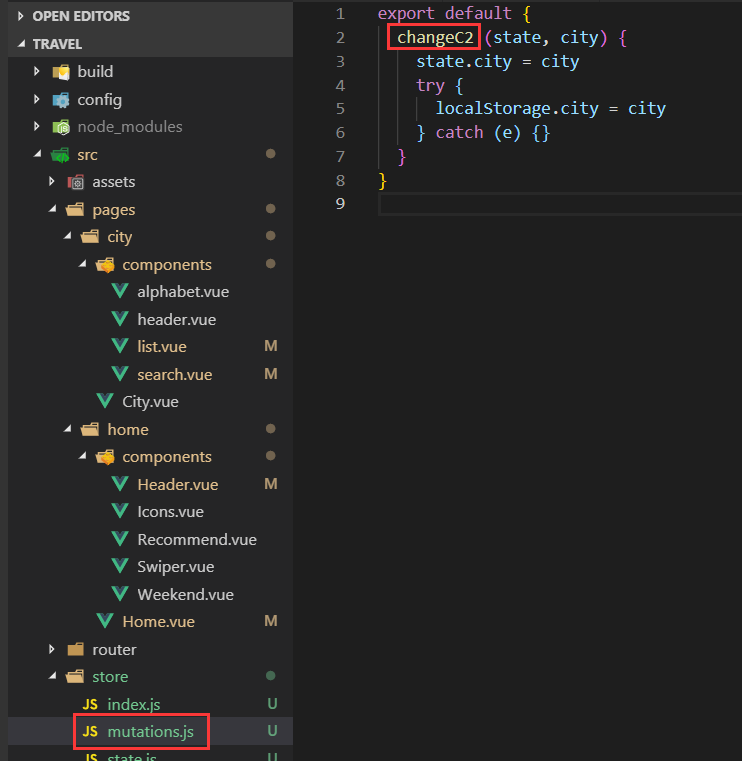Click the changeC2 function name
The width and height of the screenshot is (742, 761).
click(x=435, y=37)
